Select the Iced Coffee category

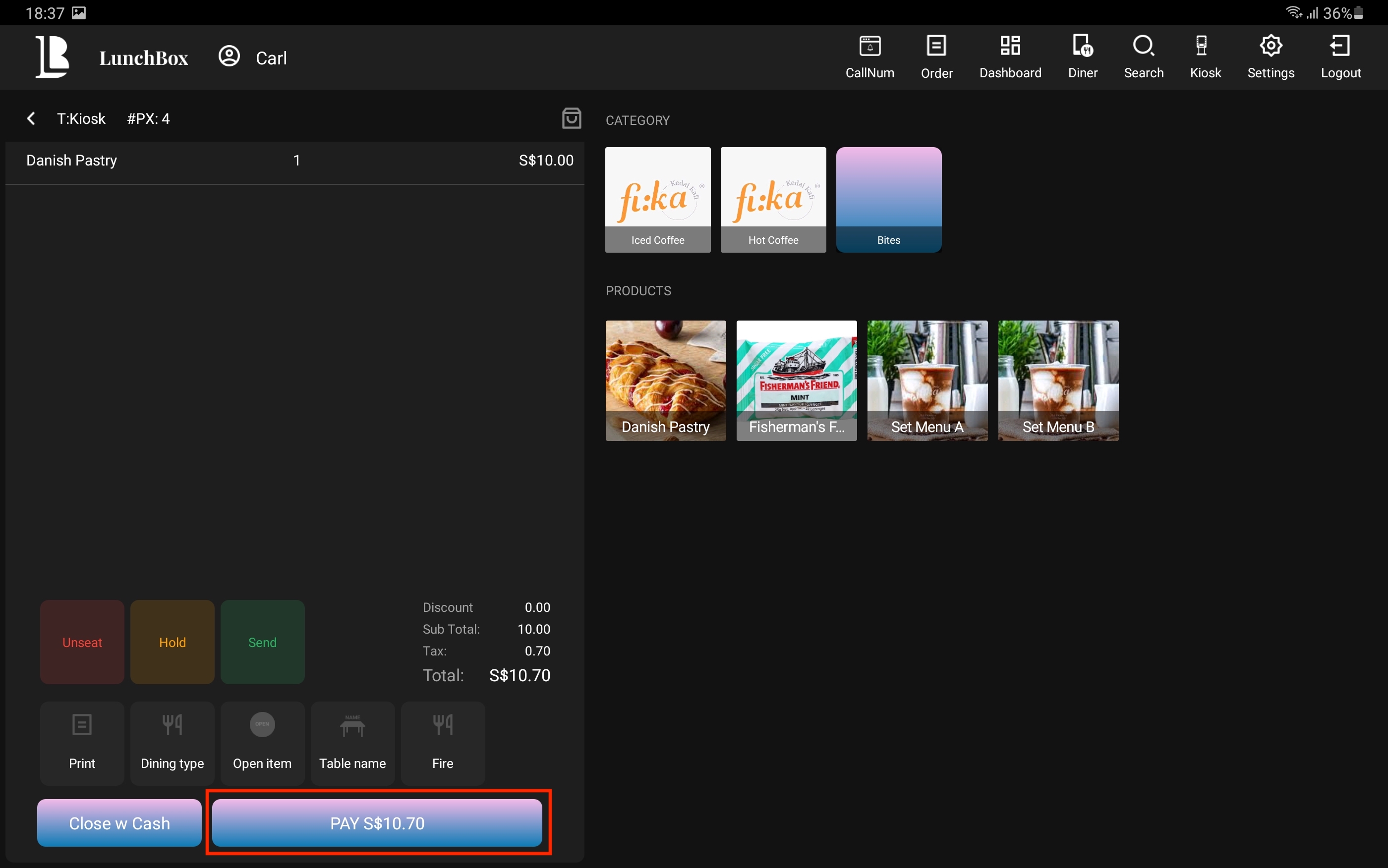[x=657, y=199]
